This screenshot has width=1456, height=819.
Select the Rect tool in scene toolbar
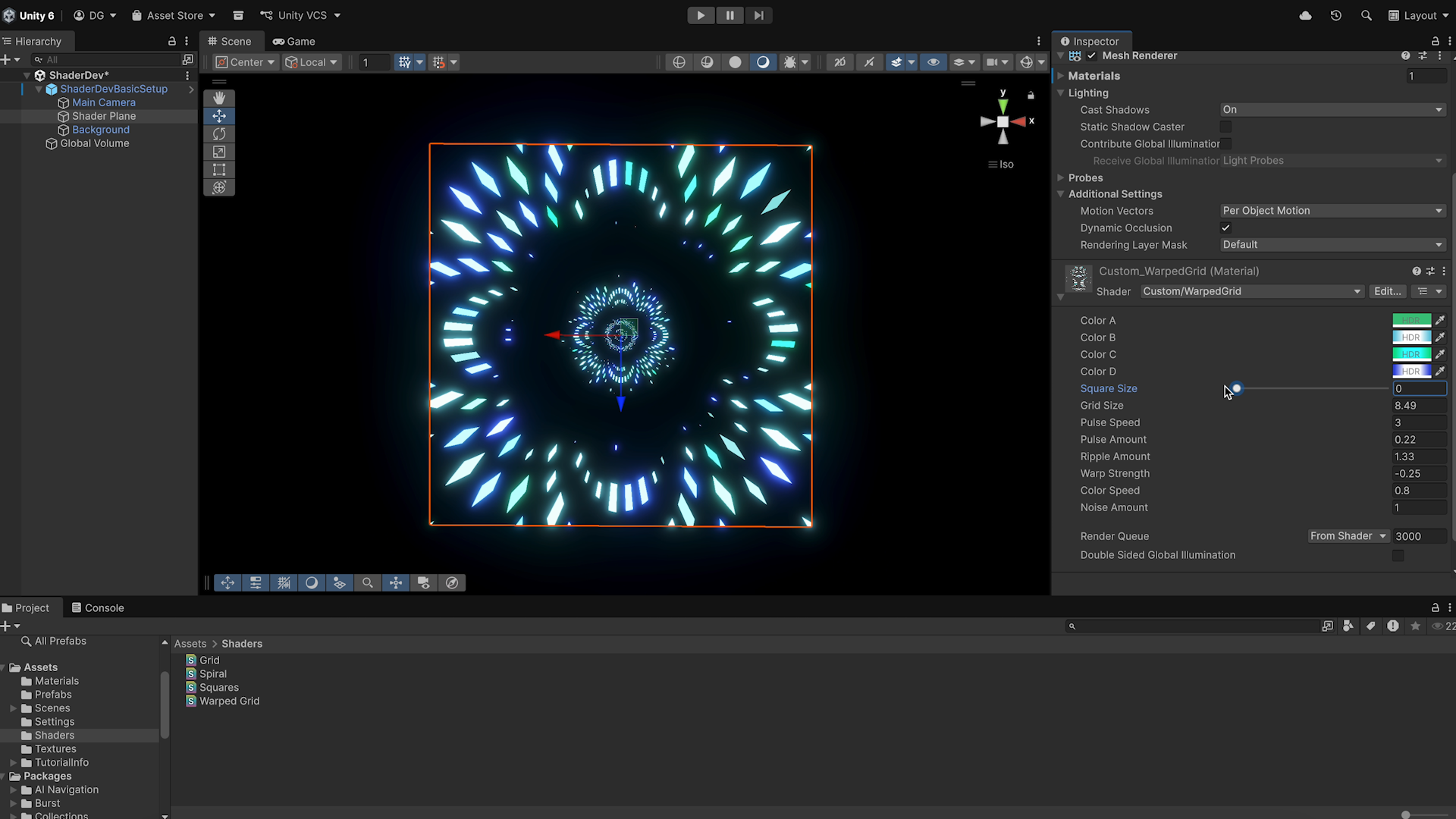point(219,170)
